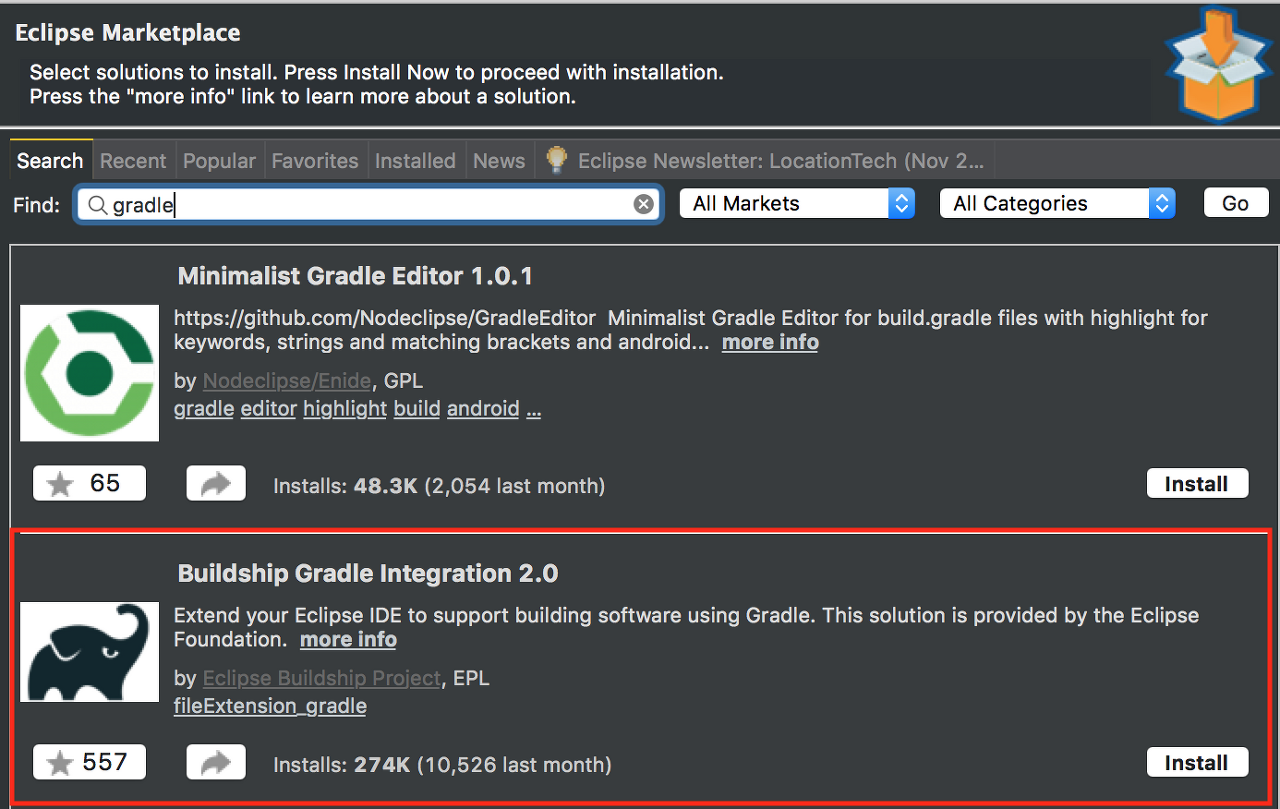Click the 557 star favorite button for Buildship
1280x809 pixels.
(x=89, y=763)
